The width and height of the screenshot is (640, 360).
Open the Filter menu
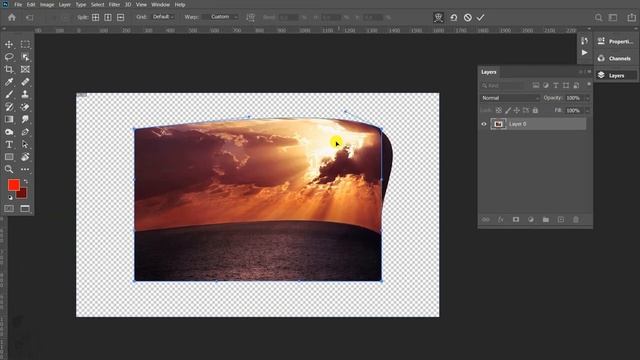click(x=114, y=5)
